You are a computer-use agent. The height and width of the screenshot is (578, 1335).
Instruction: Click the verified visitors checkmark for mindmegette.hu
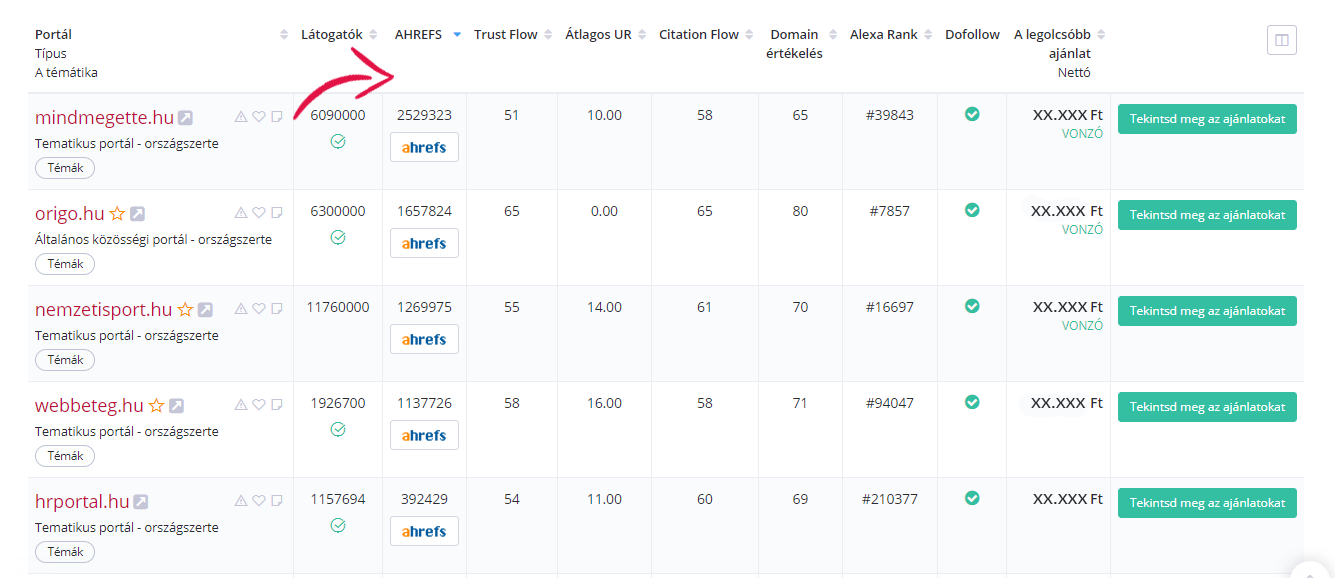[338, 141]
